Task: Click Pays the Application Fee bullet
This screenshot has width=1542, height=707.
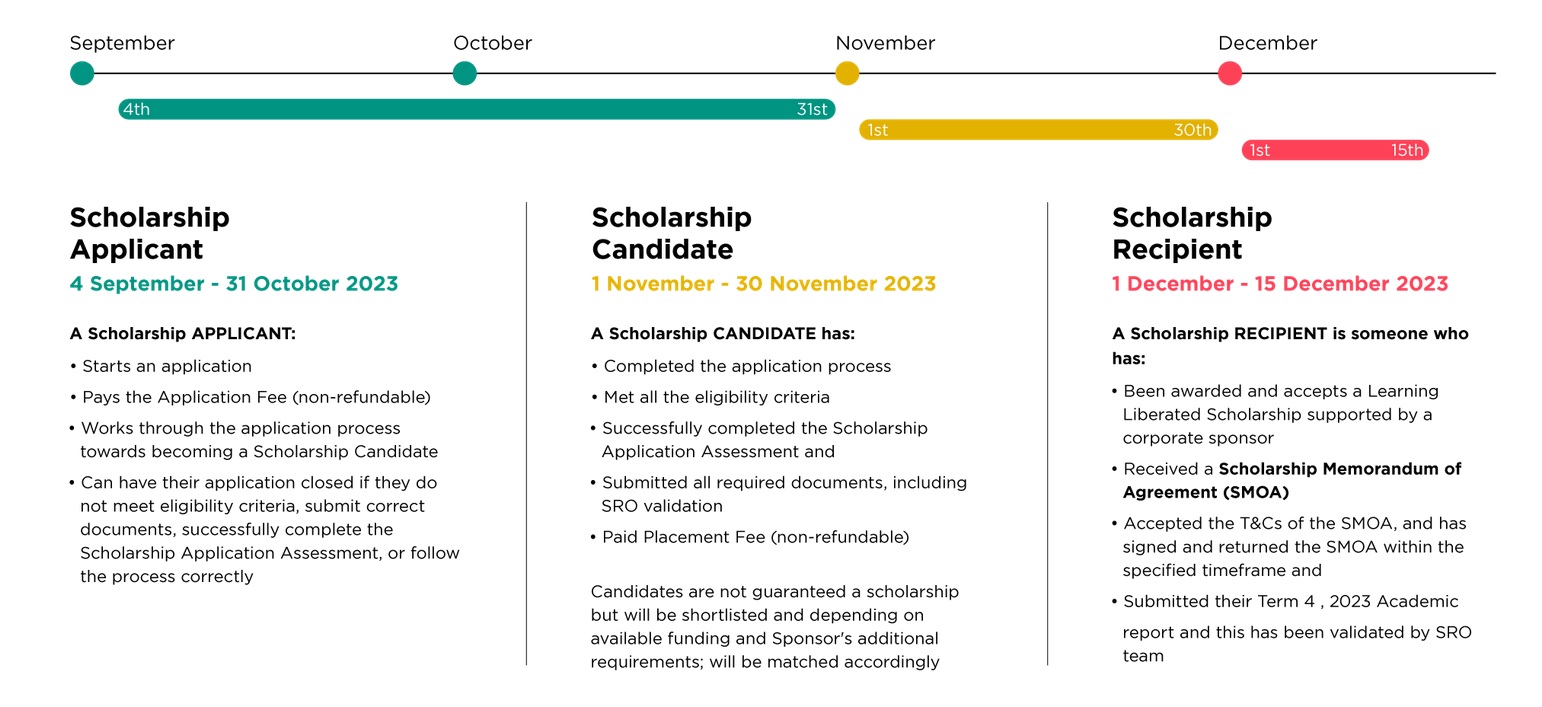Action: click(x=256, y=397)
